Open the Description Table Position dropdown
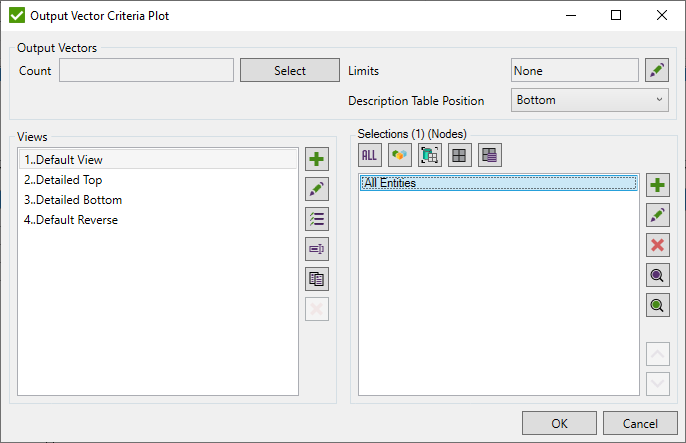 (589, 100)
